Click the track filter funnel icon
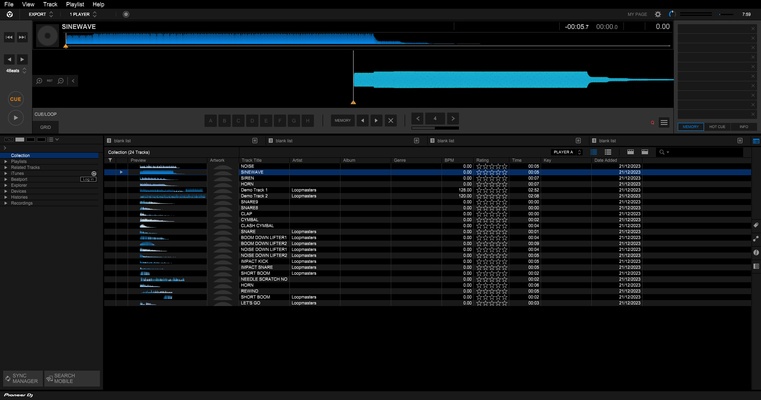Viewport: 761px width, 400px height. pos(110,160)
